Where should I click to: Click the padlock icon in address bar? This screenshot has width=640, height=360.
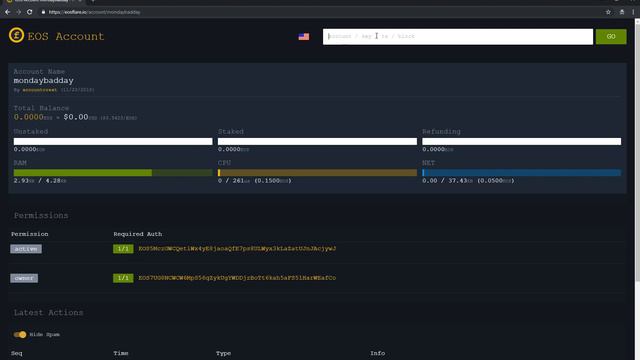coord(43,12)
